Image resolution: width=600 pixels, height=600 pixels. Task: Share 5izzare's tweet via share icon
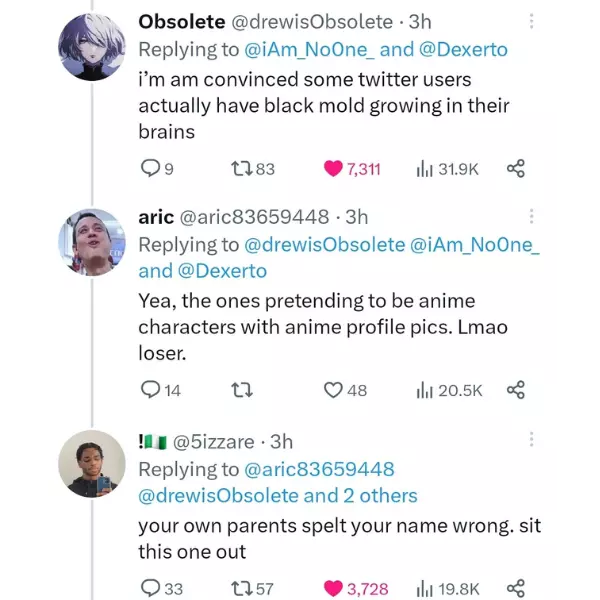pyautogui.click(x=516, y=588)
